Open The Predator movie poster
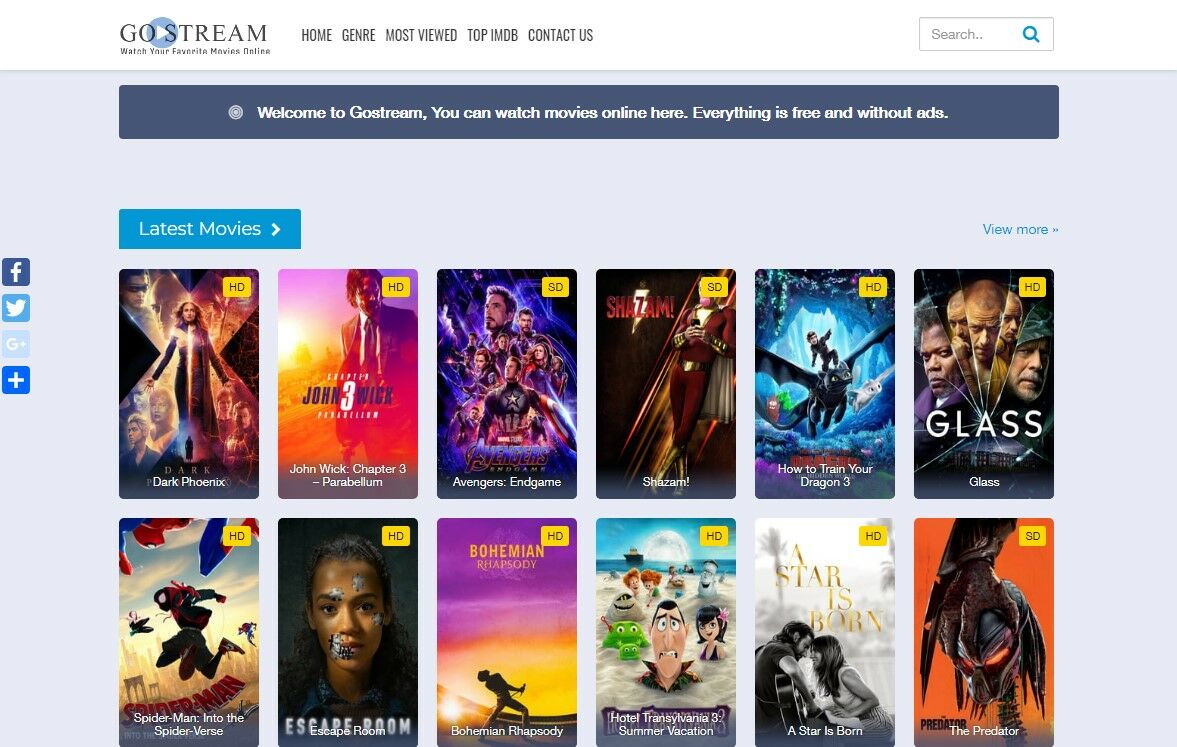The image size is (1177, 747). 984,632
